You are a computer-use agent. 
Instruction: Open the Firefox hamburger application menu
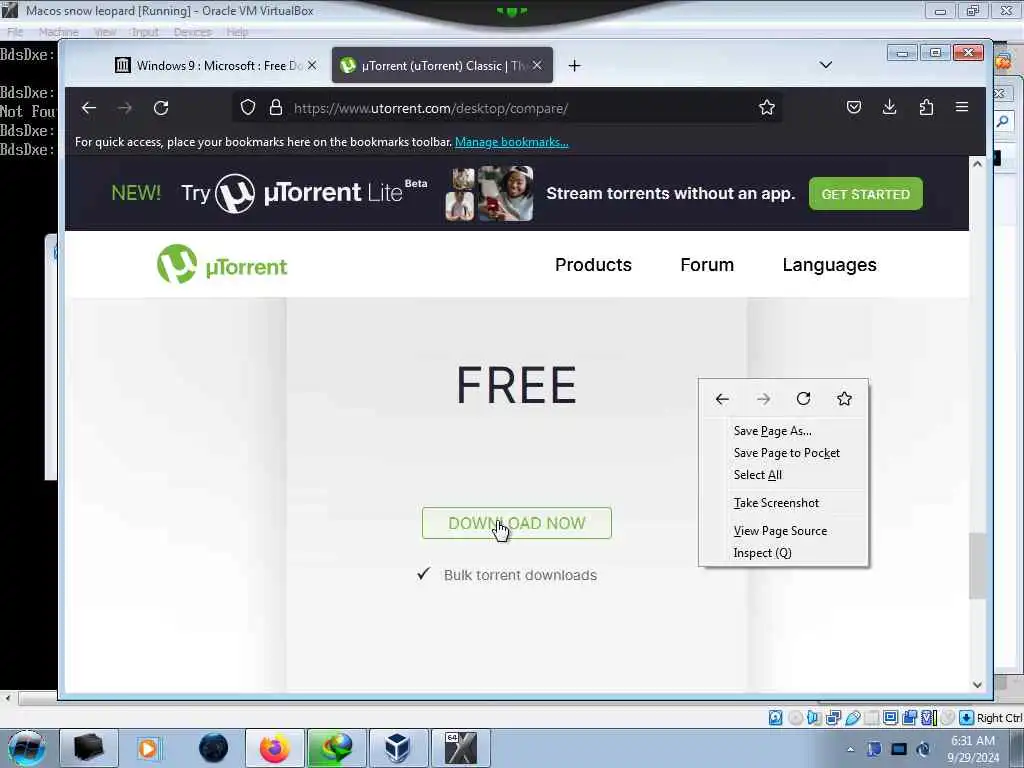962,107
